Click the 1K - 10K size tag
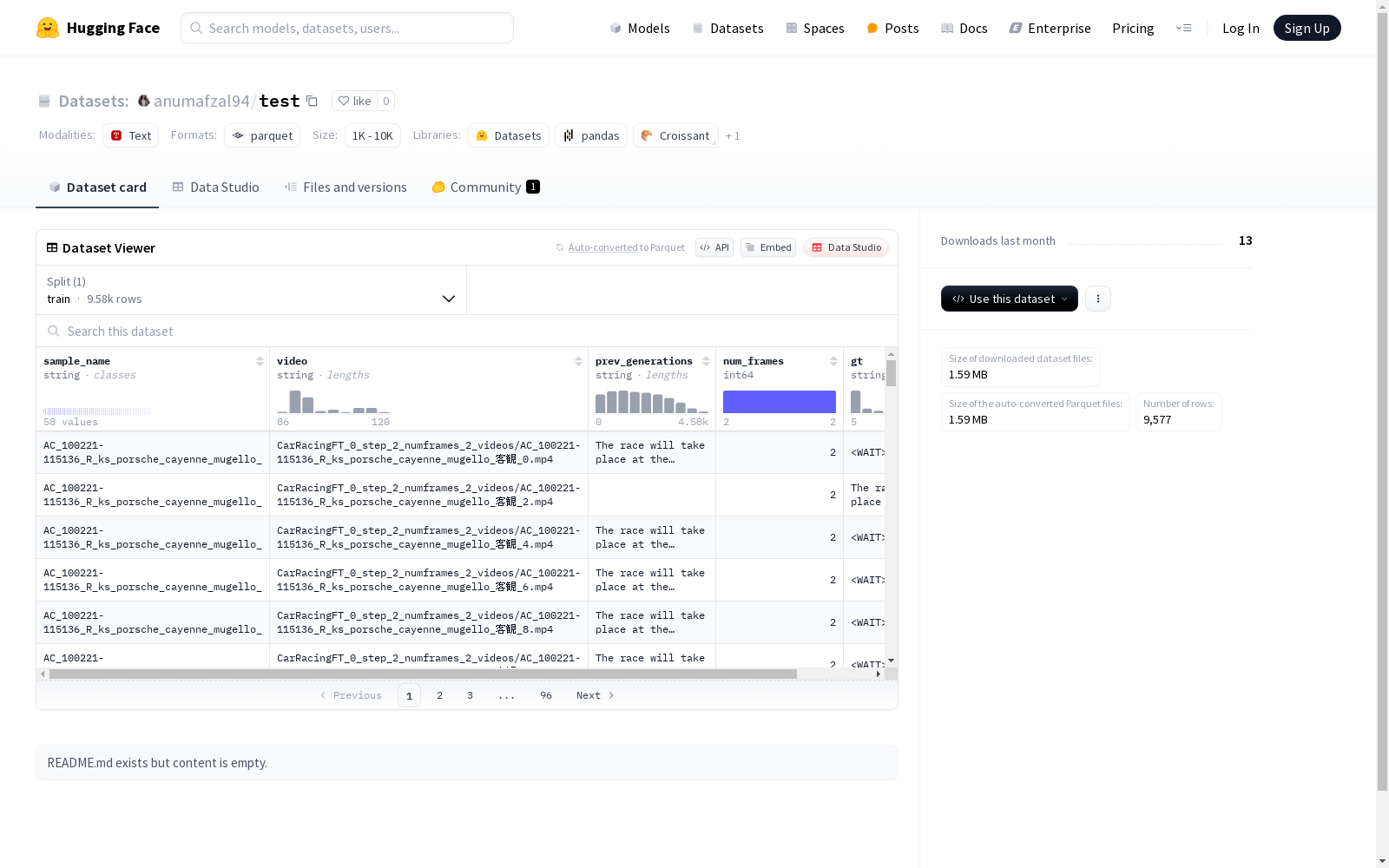This screenshot has height=868, width=1389. [x=372, y=135]
